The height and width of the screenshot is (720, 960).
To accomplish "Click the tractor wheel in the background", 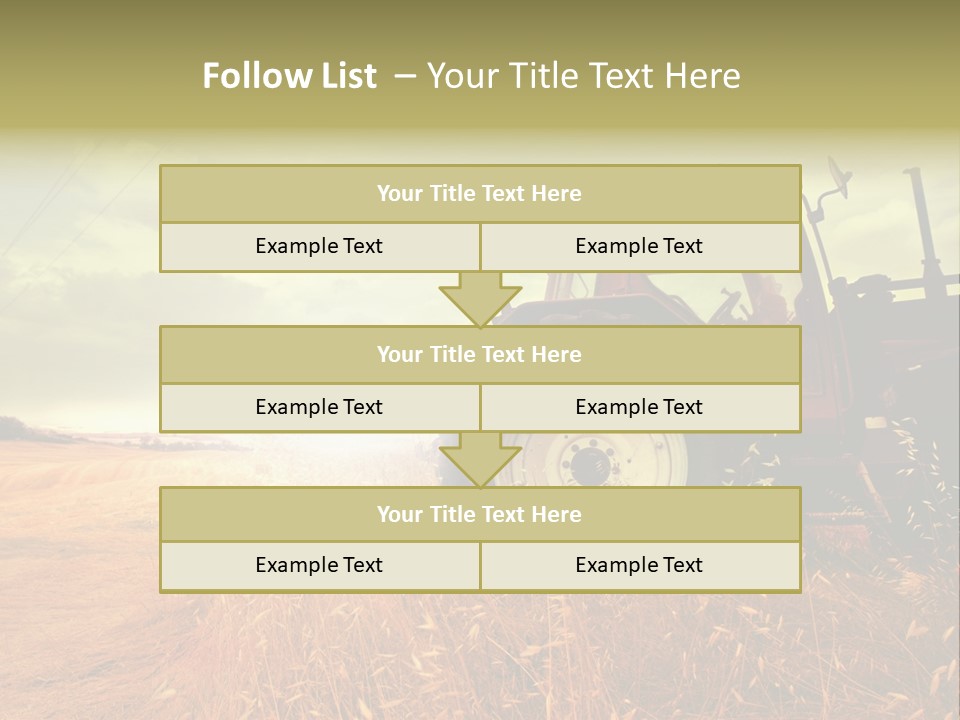I will point(595,461).
